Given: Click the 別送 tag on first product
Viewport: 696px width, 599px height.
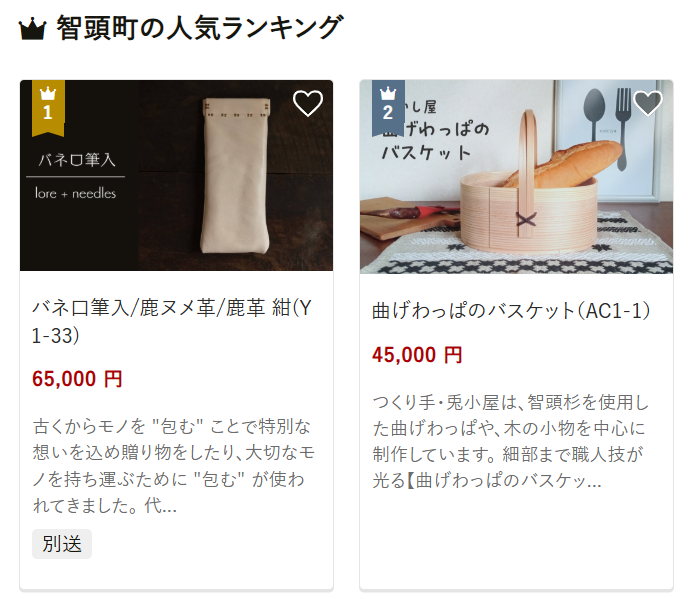Looking at the screenshot, I should 62,543.
